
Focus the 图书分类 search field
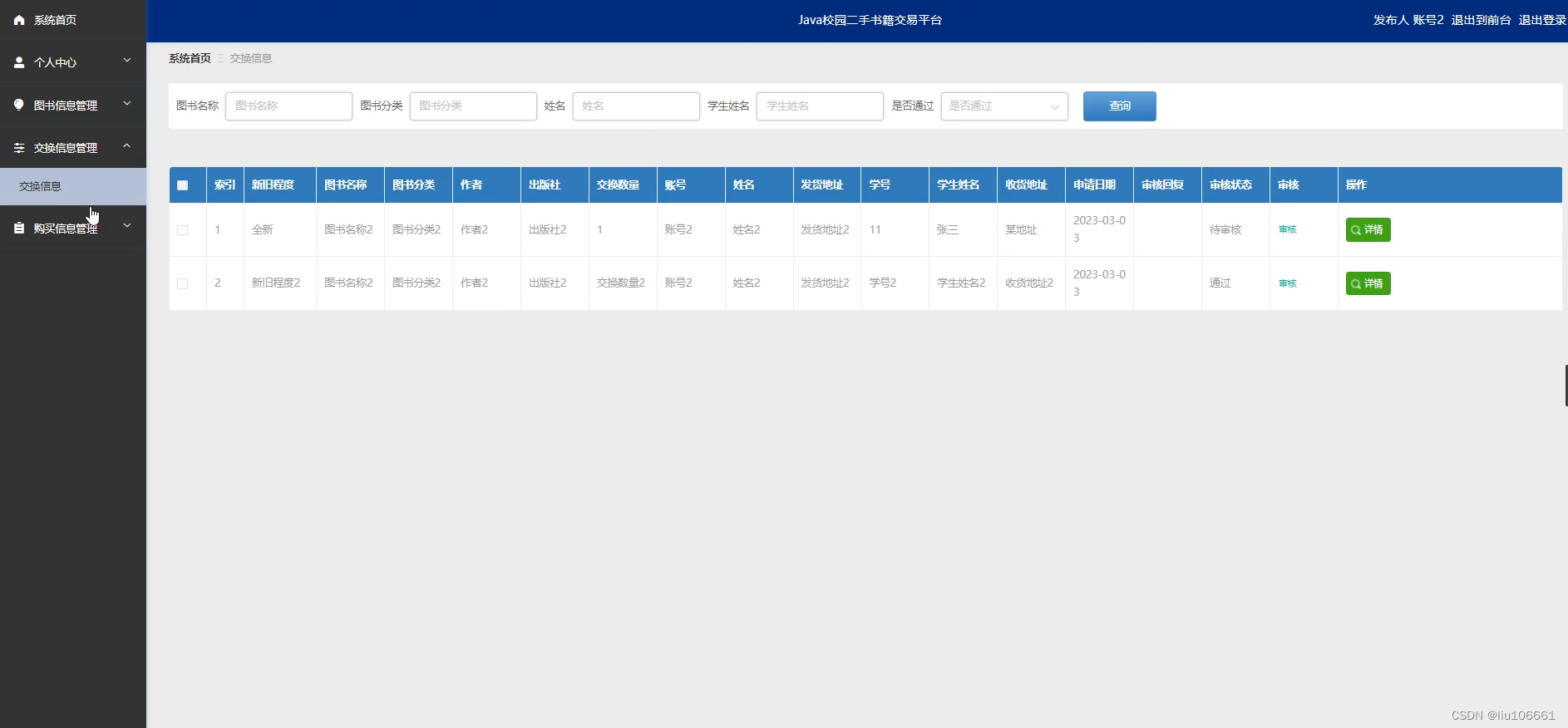point(473,106)
